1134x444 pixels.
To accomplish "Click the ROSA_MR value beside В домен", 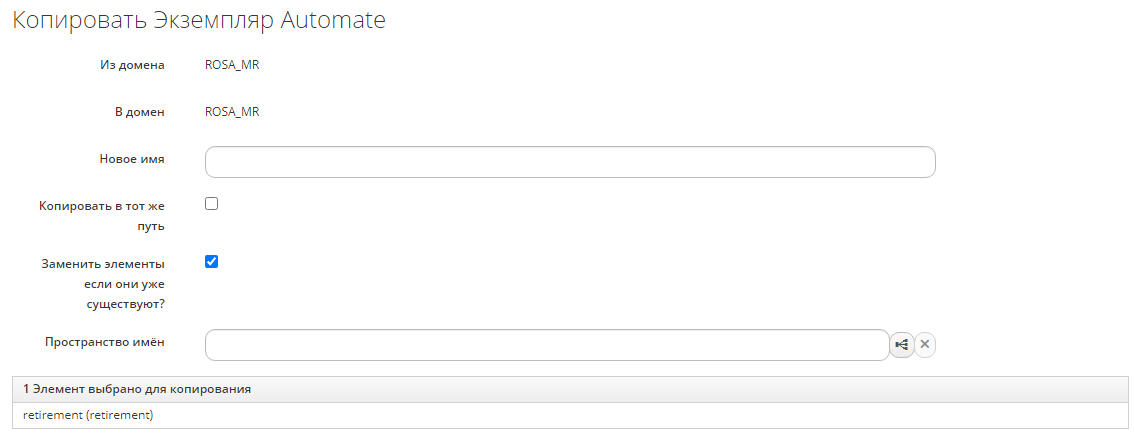I will [x=232, y=112].
